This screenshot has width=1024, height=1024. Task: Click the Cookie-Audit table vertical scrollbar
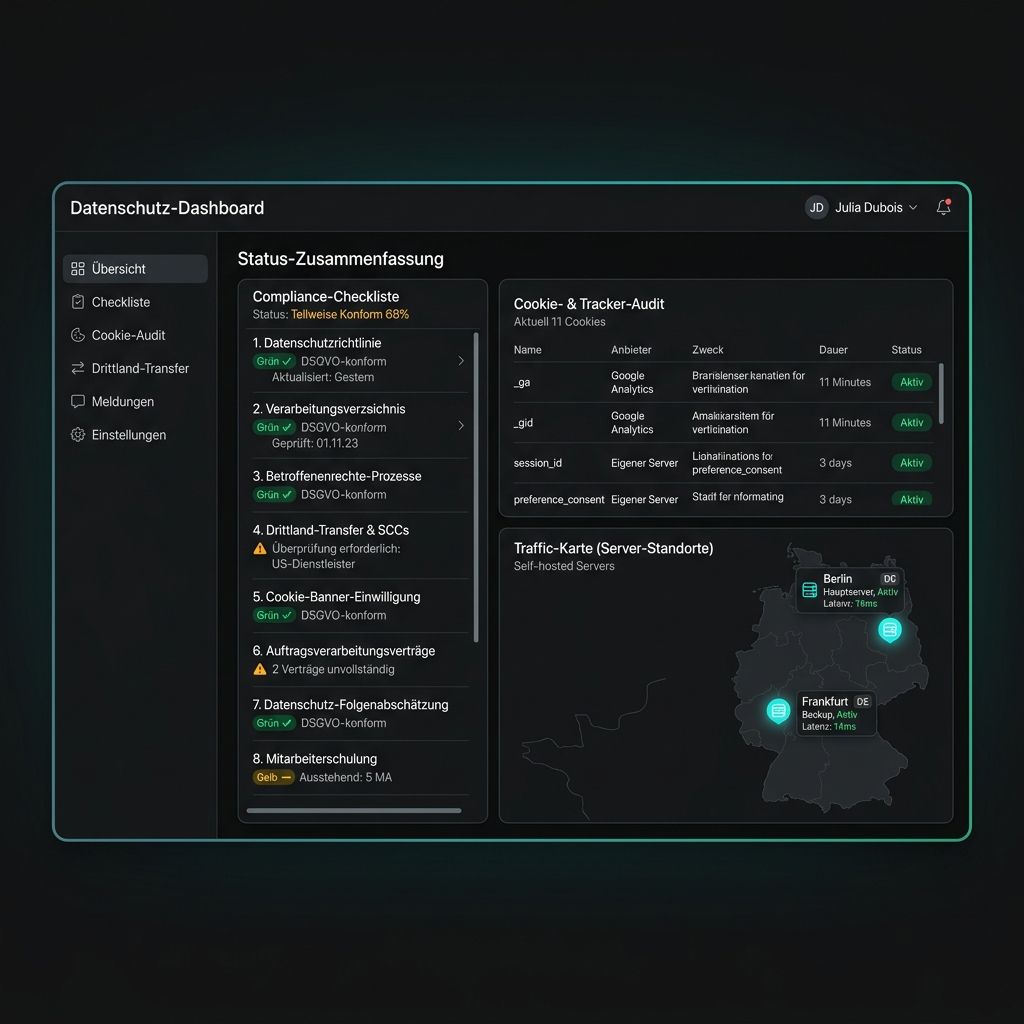click(941, 394)
